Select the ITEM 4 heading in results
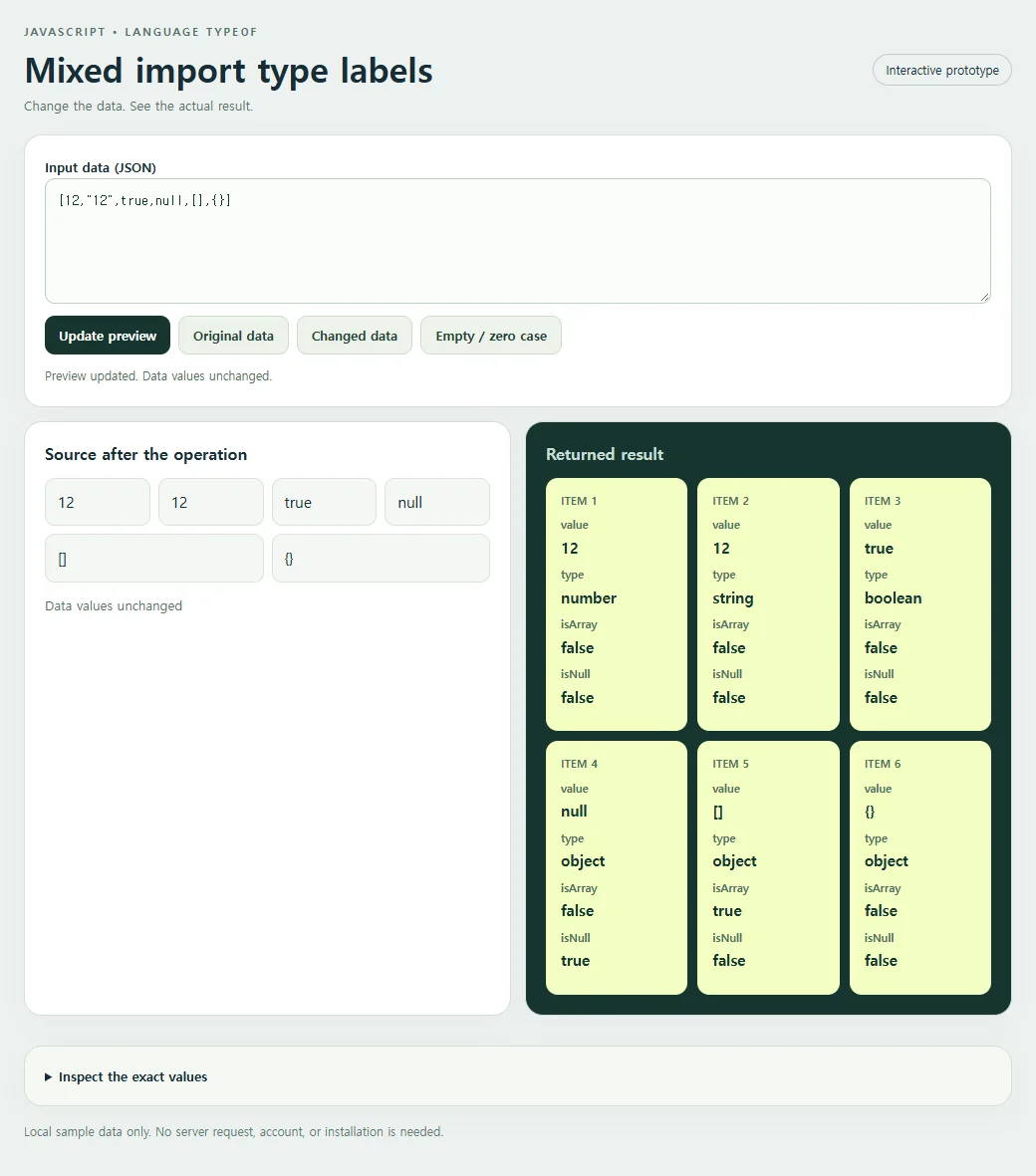 point(579,764)
